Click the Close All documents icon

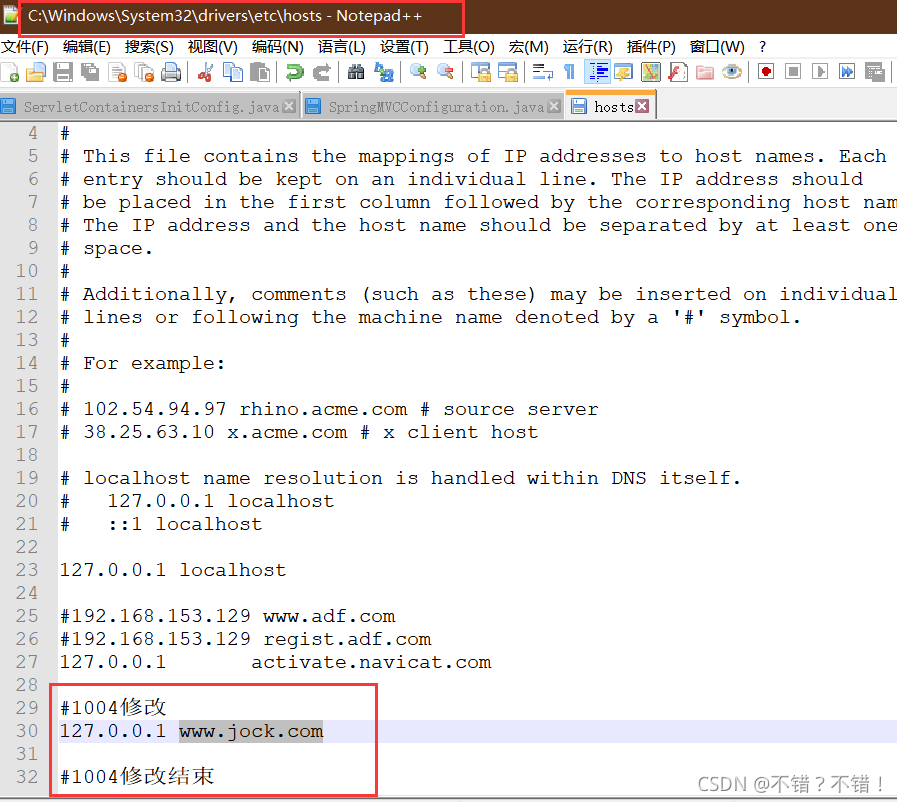tap(144, 73)
